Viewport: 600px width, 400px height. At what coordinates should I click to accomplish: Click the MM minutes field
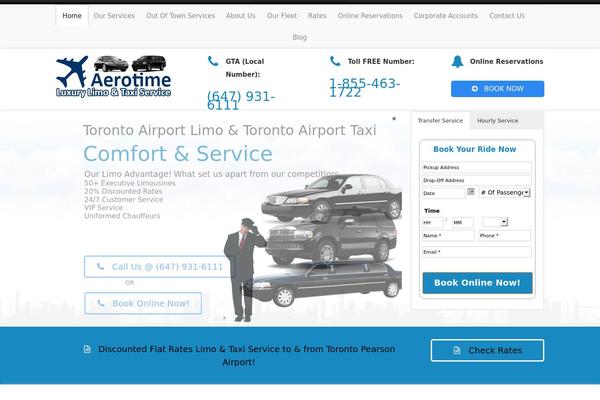click(463, 222)
